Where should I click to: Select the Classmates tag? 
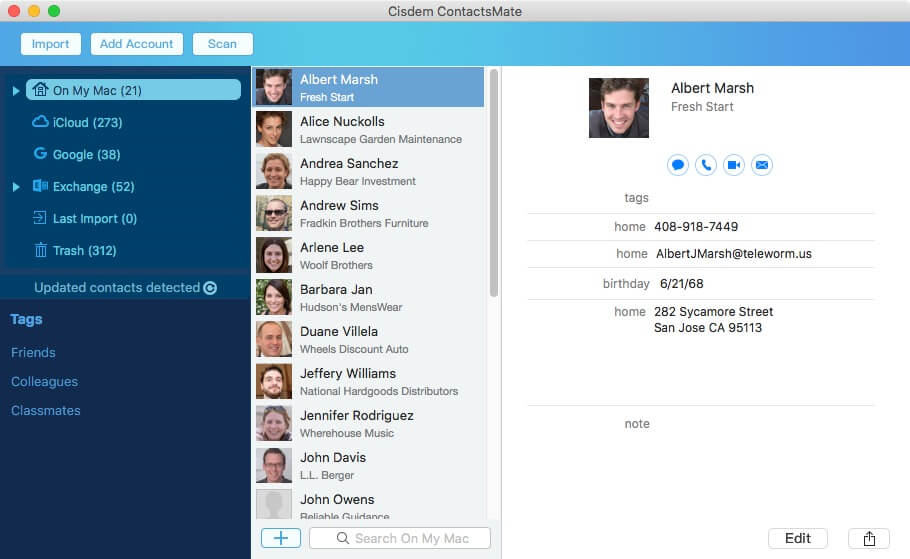[46, 410]
